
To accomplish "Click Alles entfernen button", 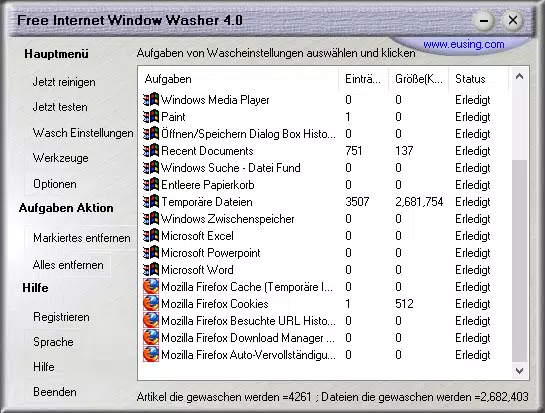I will click(68, 265).
